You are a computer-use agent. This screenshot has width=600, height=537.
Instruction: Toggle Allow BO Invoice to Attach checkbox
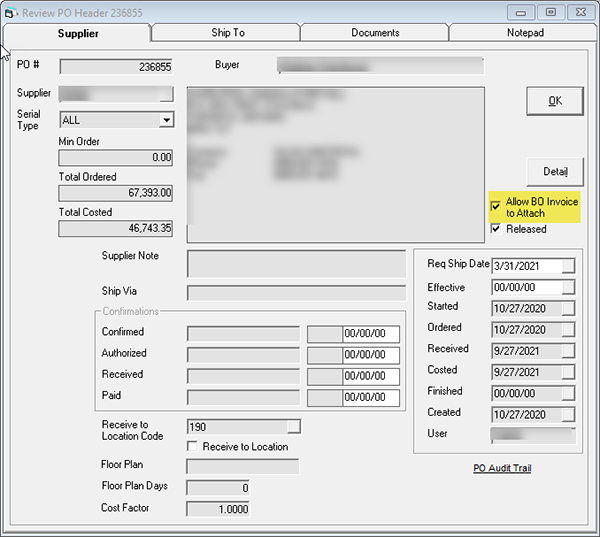pos(496,206)
